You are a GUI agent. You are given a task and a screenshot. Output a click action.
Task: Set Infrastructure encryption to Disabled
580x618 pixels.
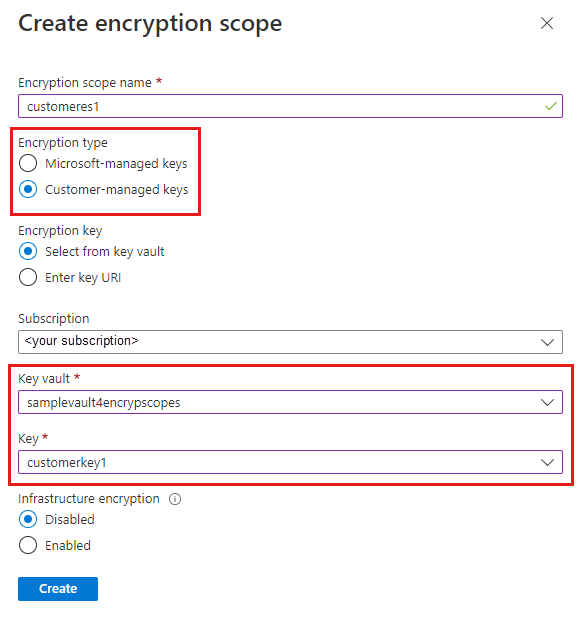tap(28, 519)
